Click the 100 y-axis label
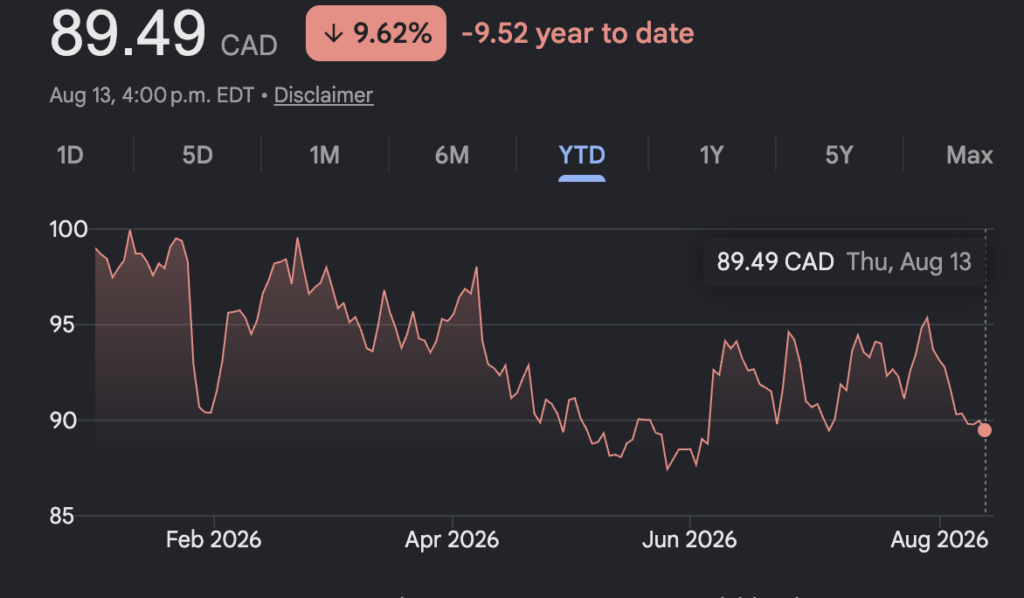Viewport: 1024px width, 598px height. click(69, 229)
